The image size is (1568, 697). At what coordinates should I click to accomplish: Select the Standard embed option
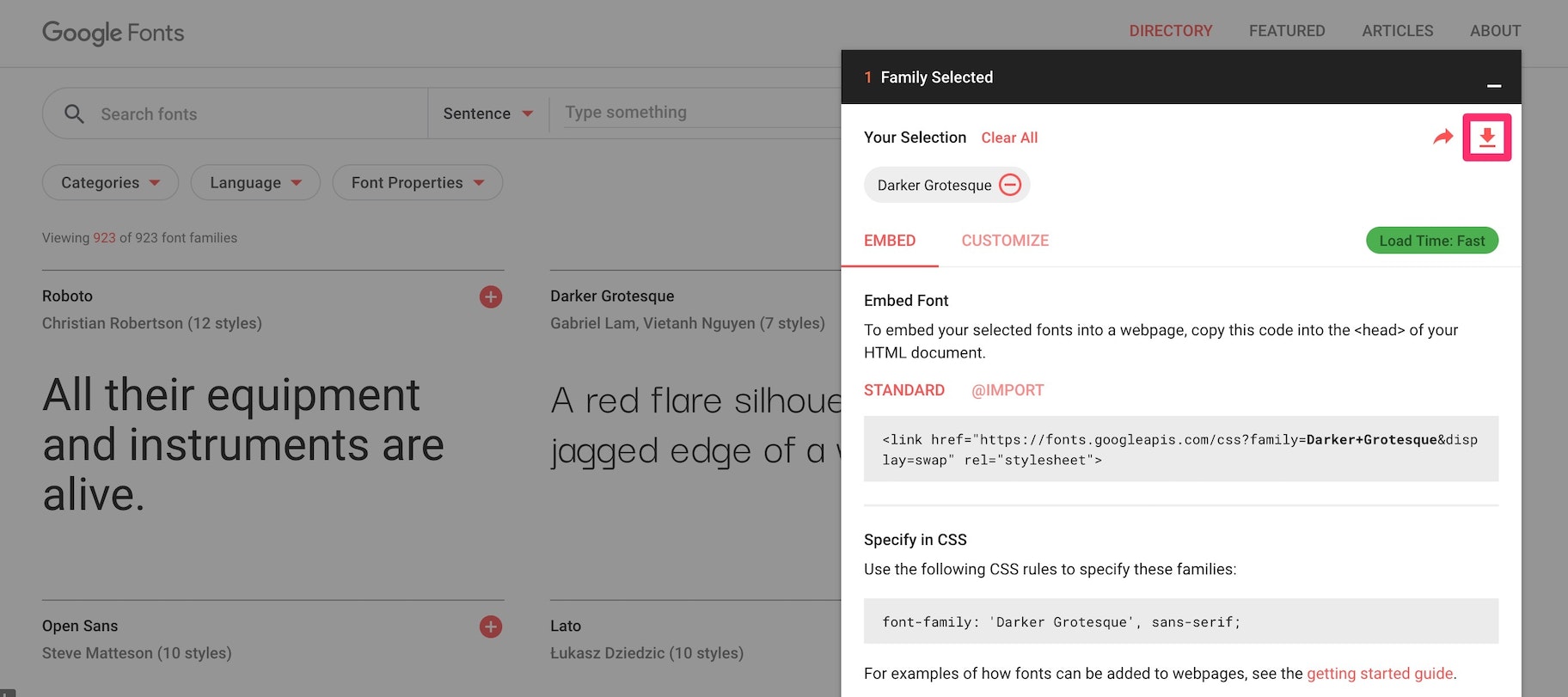pyautogui.click(x=904, y=390)
